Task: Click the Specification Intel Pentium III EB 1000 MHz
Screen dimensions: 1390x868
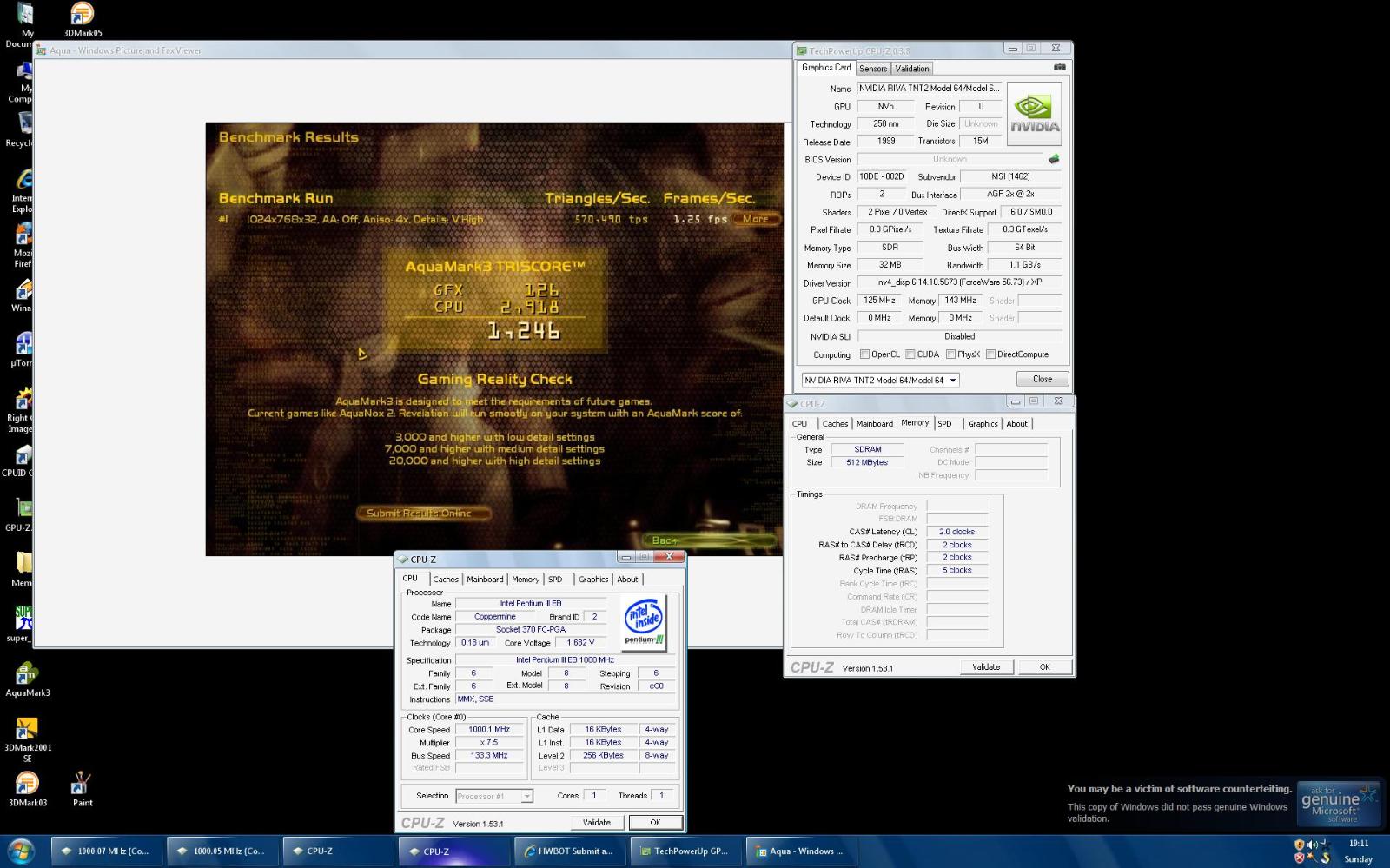Action: [x=565, y=660]
